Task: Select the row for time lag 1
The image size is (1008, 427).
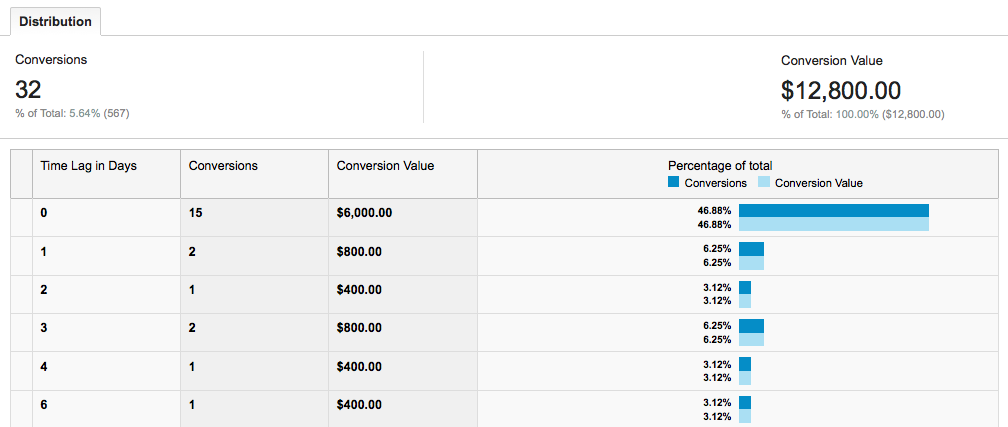Action: (44, 252)
